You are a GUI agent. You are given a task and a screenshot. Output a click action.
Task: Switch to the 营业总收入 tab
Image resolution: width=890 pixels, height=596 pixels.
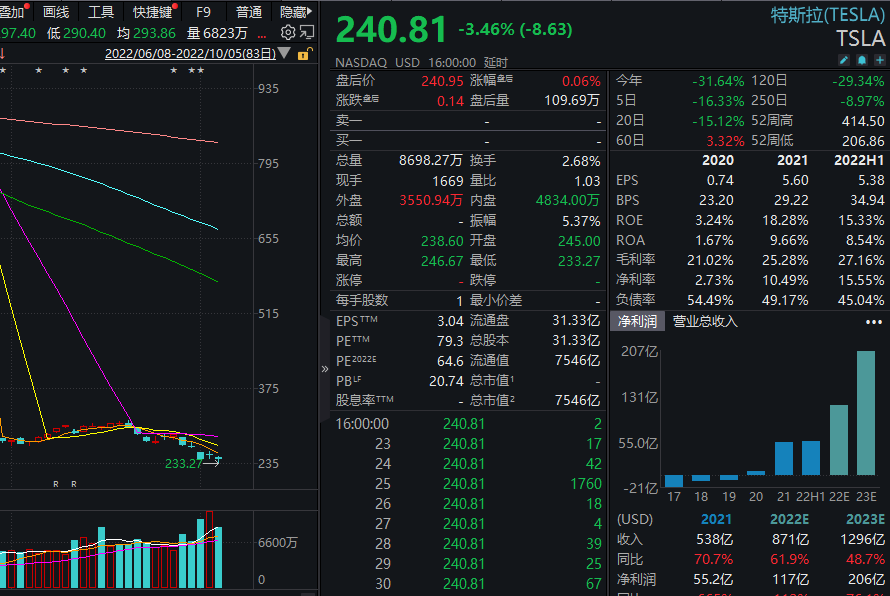coord(705,321)
